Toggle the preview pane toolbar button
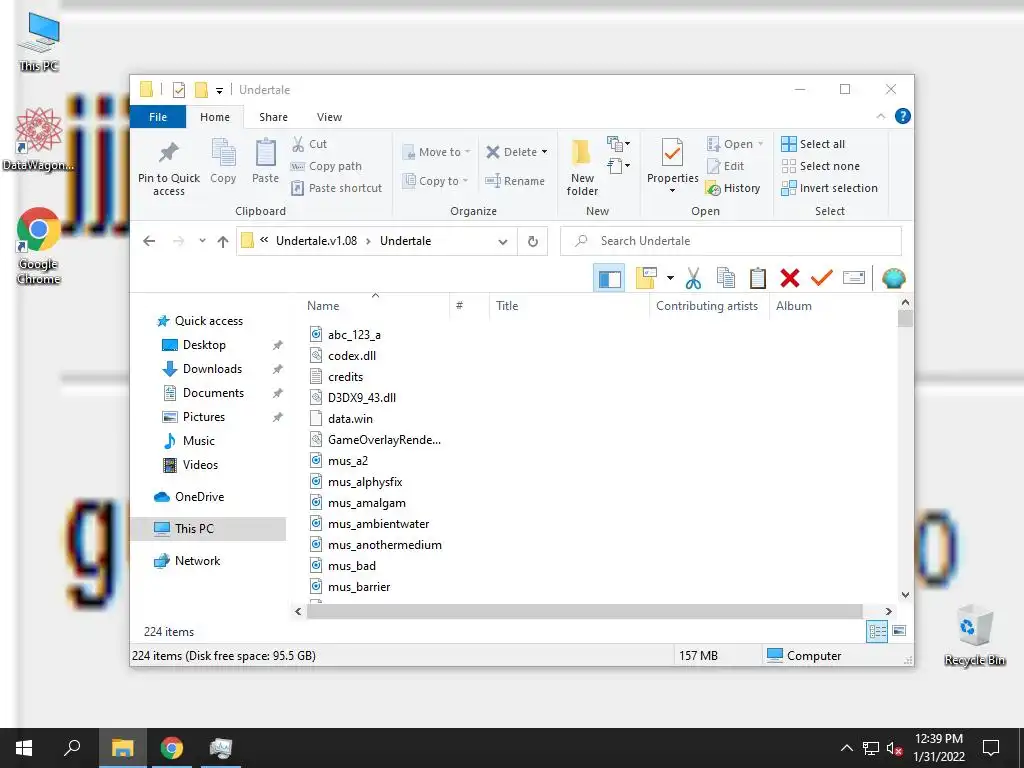 coord(609,279)
